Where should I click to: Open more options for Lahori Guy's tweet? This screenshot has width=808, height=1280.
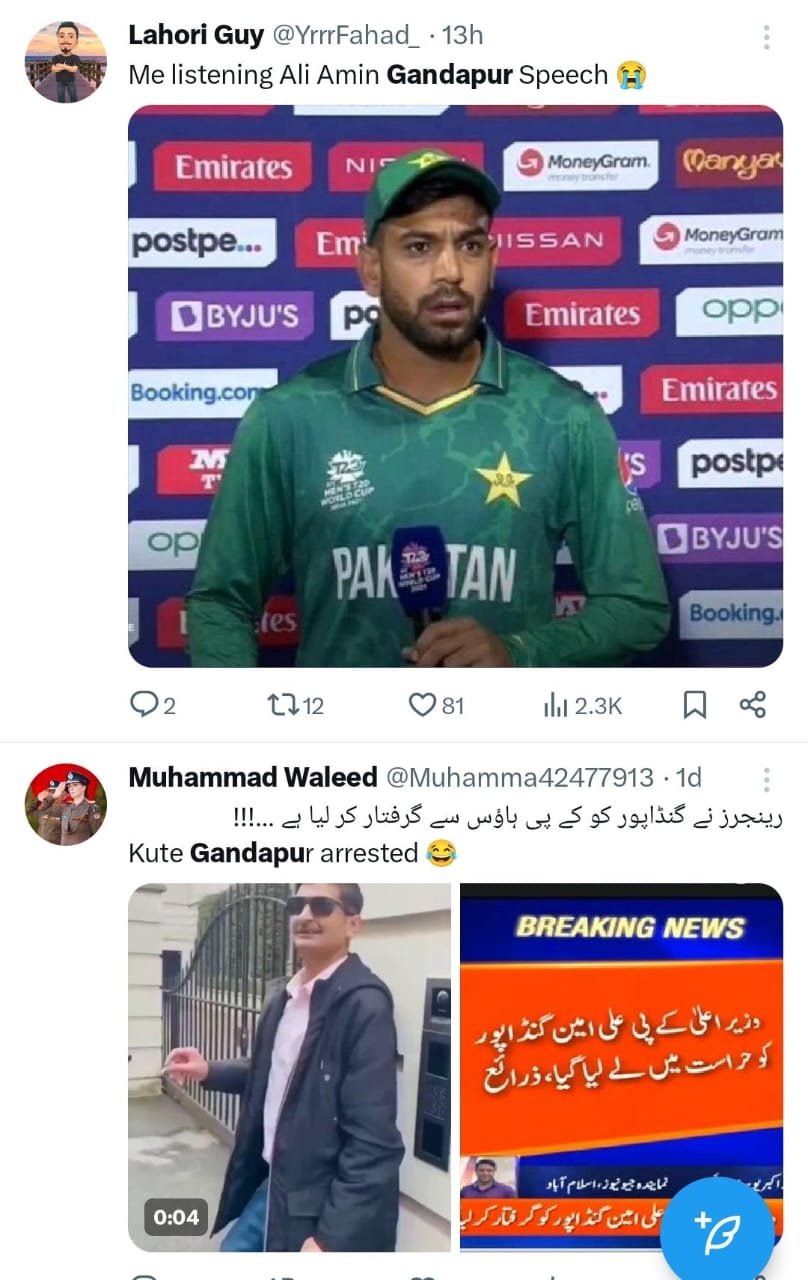767,37
